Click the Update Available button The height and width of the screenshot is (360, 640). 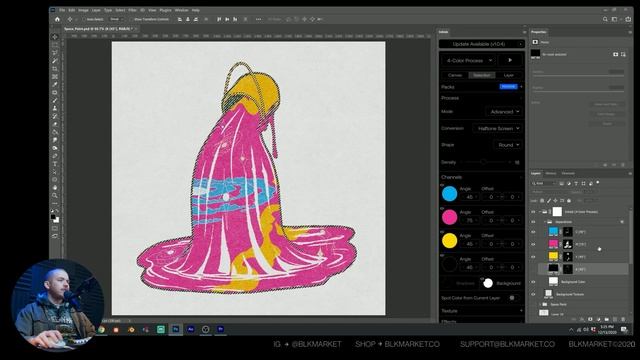coord(482,44)
